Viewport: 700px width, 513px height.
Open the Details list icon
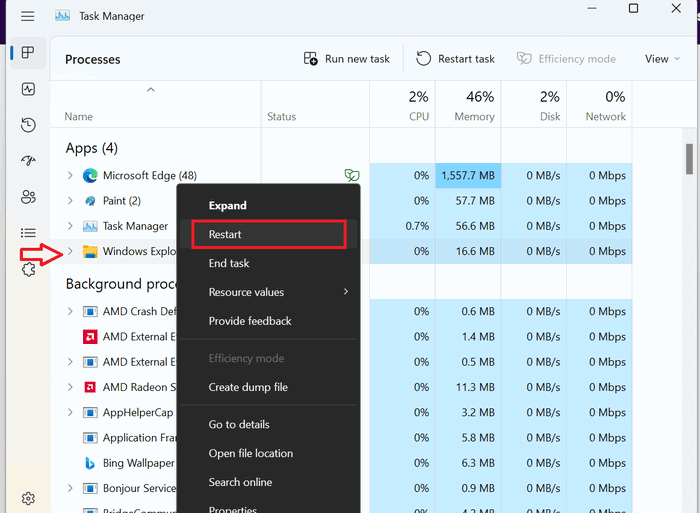pos(28,233)
